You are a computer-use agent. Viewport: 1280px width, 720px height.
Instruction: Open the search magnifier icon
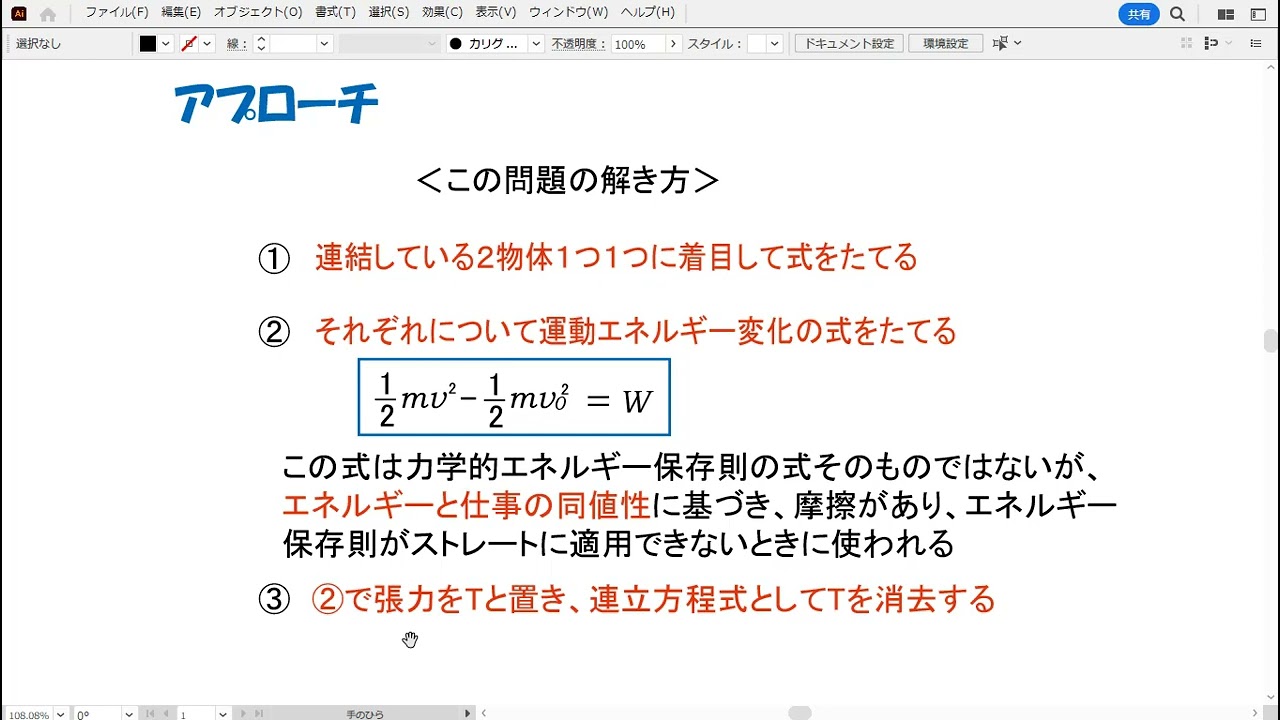pyautogui.click(x=1178, y=14)
